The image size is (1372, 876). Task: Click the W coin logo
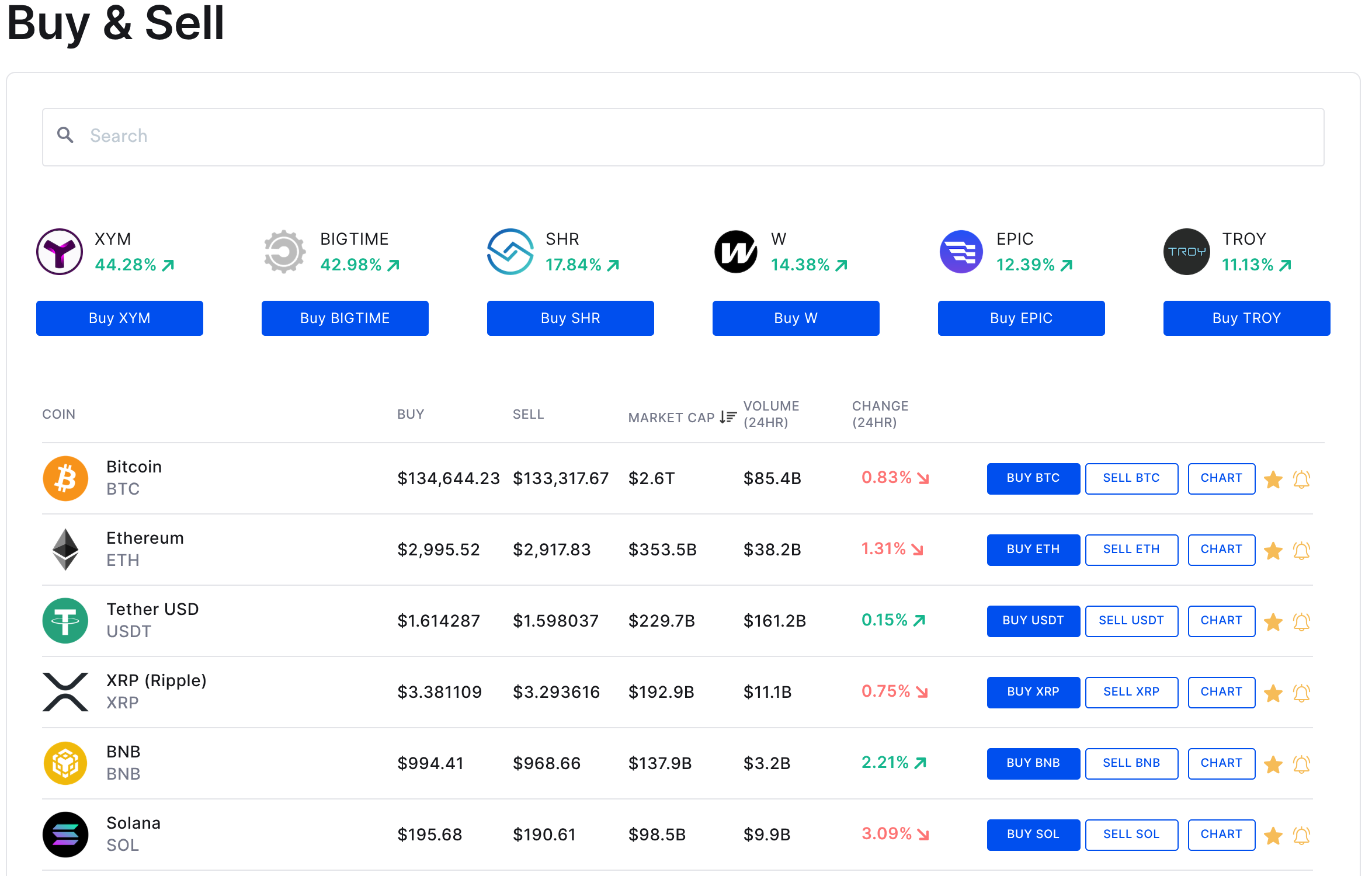(x=736, y=252)
